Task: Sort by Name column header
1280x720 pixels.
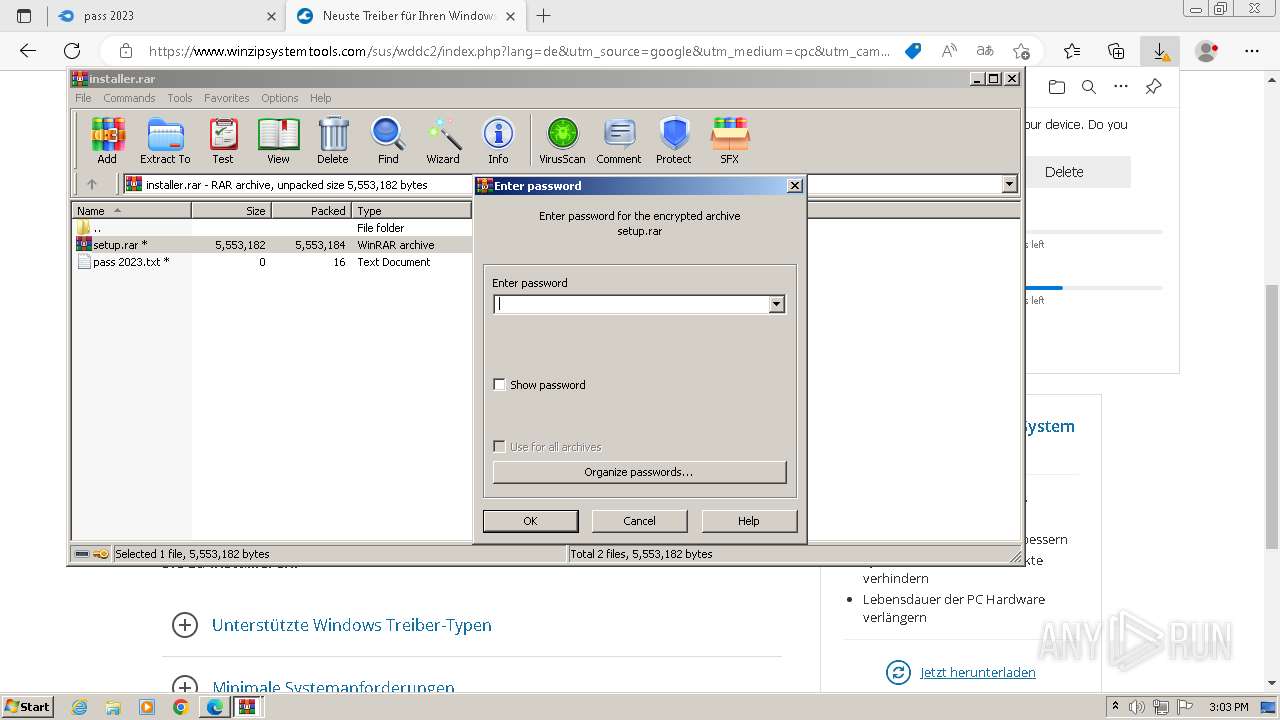Action: tap(131, 211)
